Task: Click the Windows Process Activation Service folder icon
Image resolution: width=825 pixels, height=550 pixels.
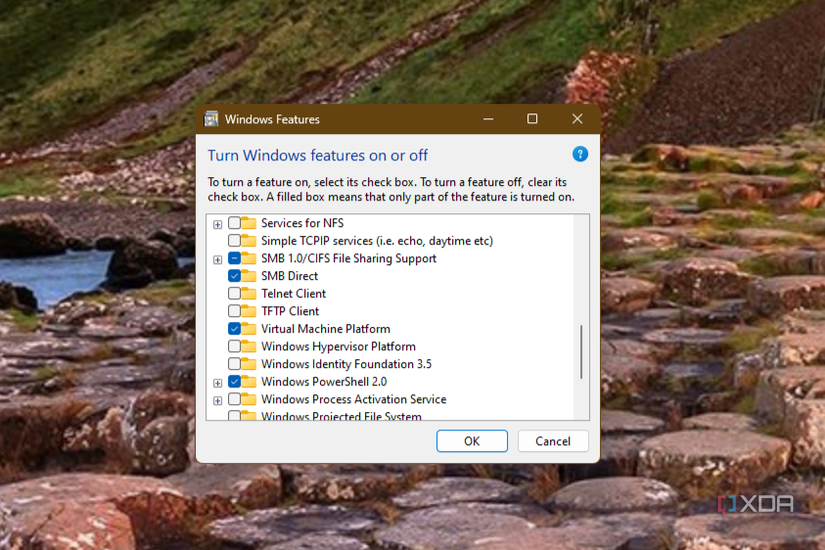Action: (249, 399)
